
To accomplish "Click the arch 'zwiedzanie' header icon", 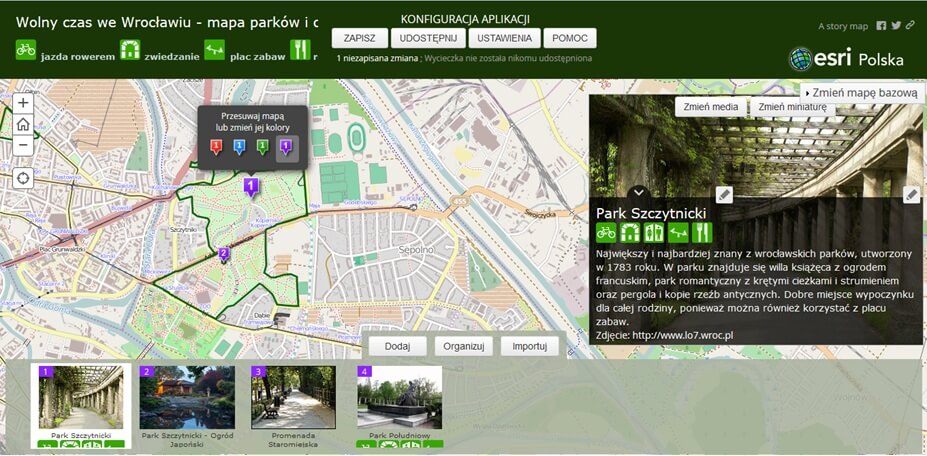I will tap(130, 50).
